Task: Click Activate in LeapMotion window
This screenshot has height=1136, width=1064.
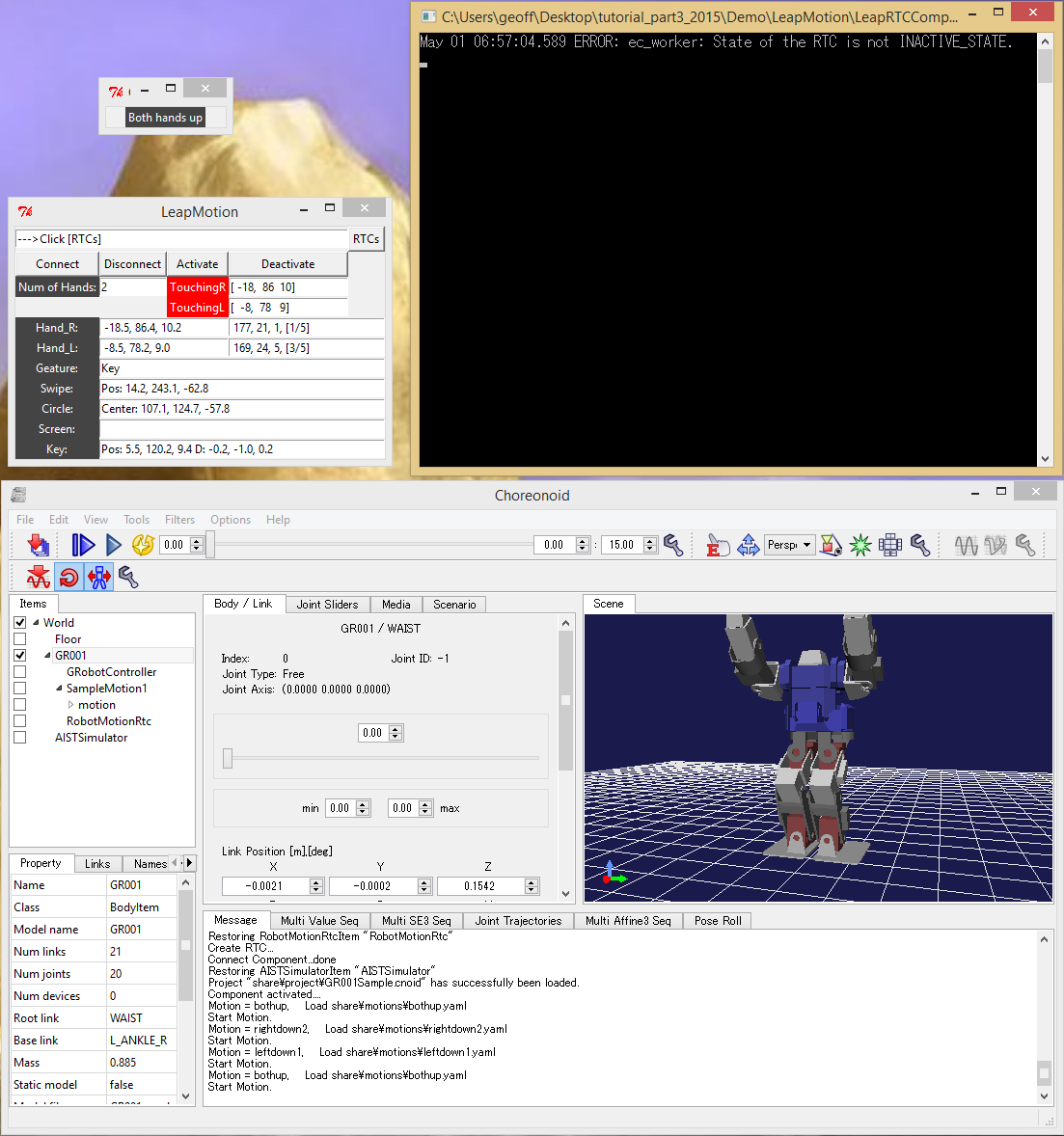Action: tap(197, 264)
